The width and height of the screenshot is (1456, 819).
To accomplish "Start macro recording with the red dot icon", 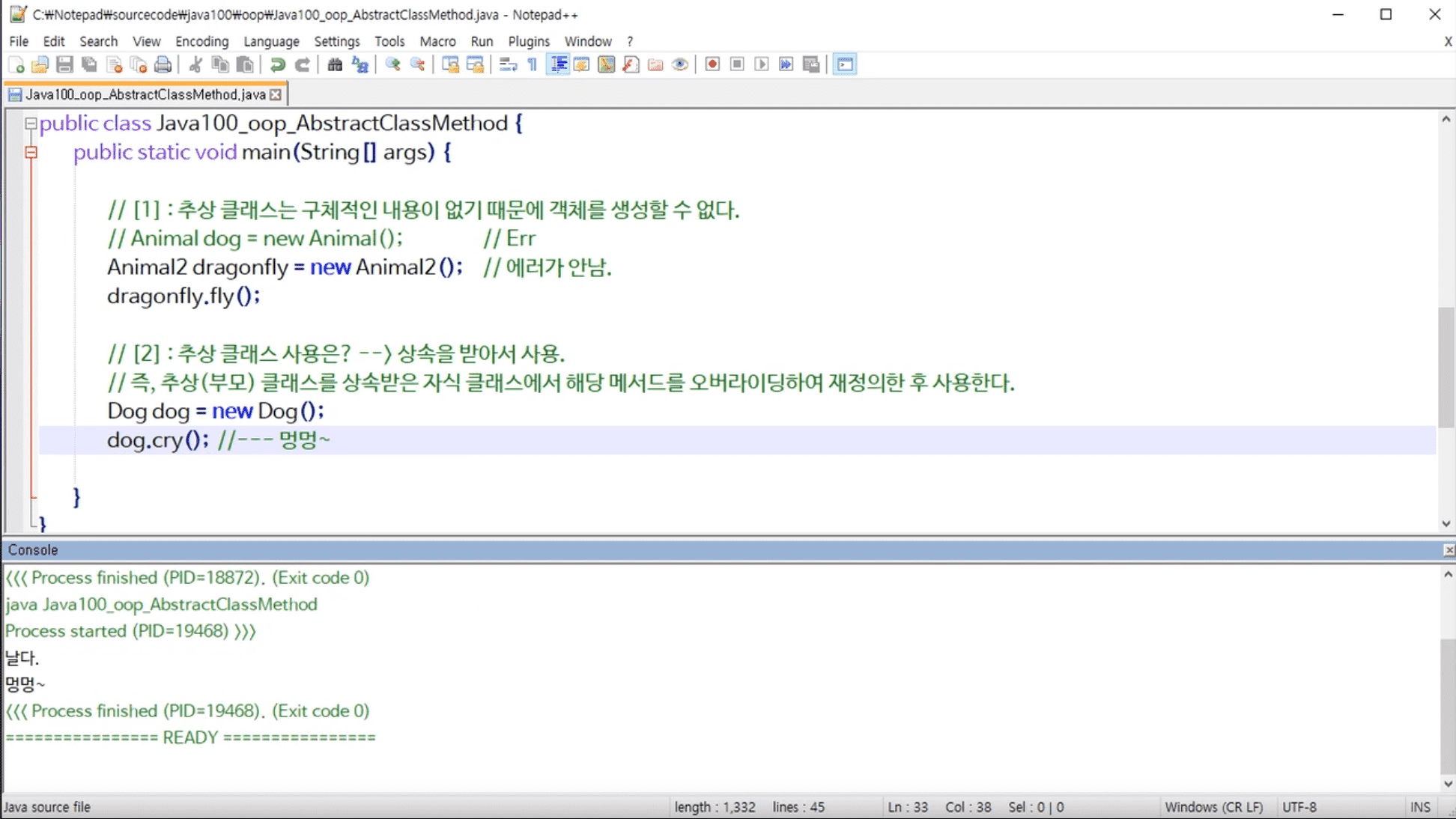I will [712, 65].
